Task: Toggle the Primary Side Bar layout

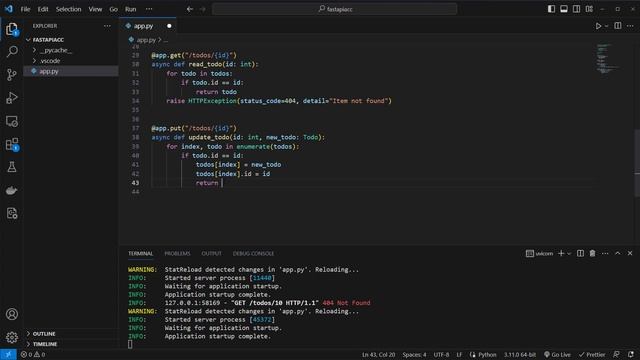Action: pyautogui.click(x=551, y=9)
